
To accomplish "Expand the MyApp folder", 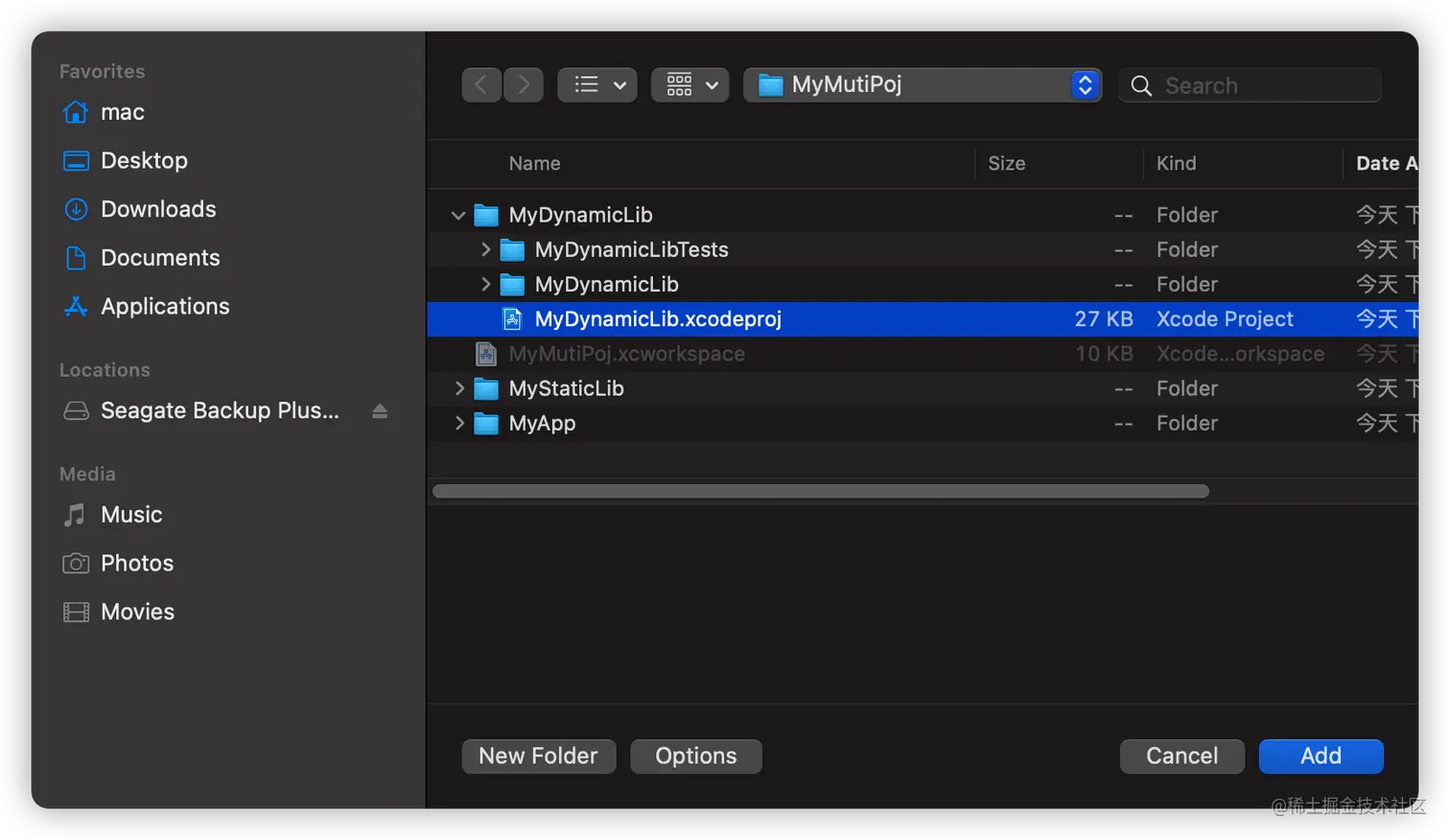I will [x=459, y=424].
